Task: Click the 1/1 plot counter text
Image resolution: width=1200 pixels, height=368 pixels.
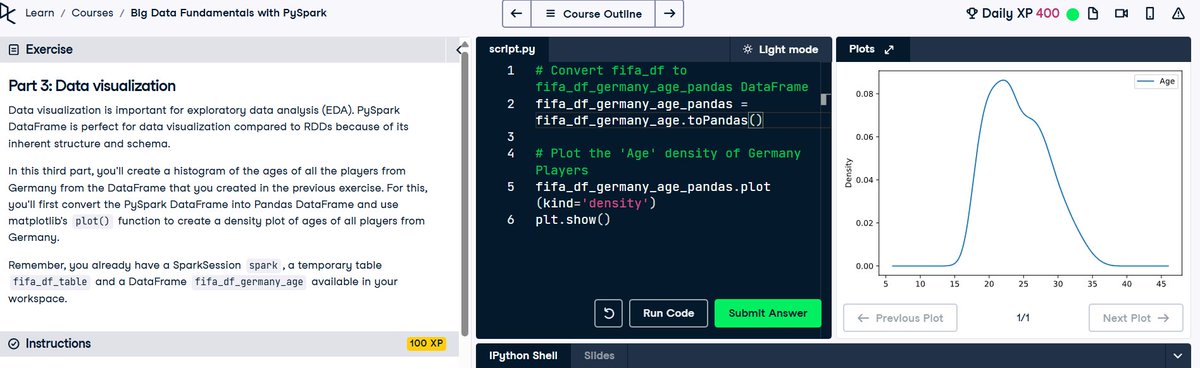Action: pyautogui.click(x=1023, y=319)
